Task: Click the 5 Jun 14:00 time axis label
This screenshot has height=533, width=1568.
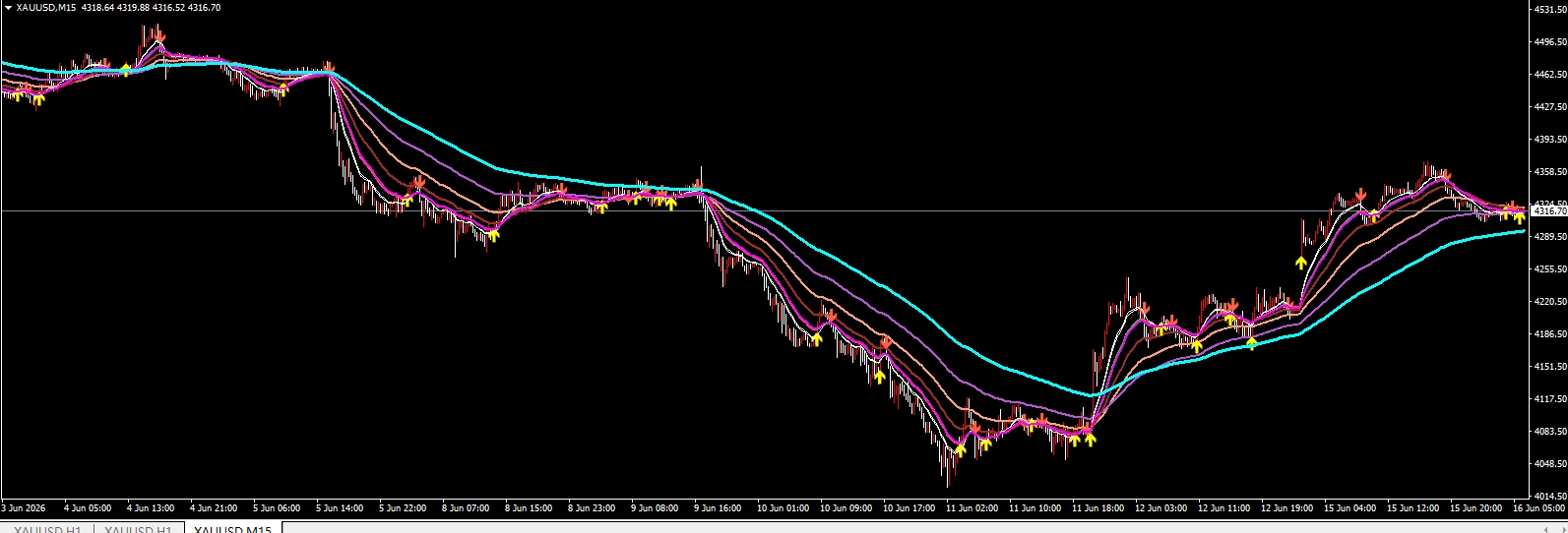Action: tap(340, 508)
